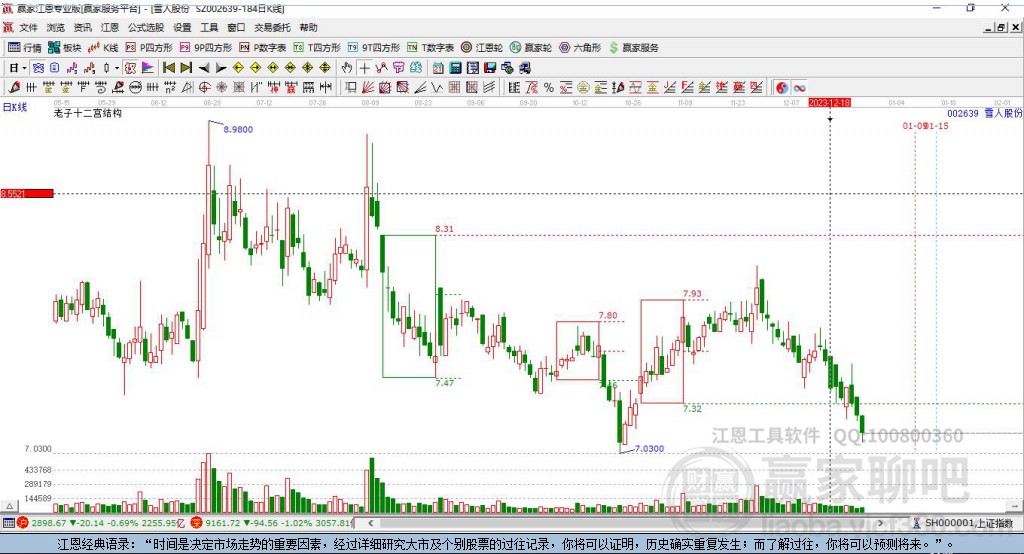Viewport: 1024px width, 554px height.
Task: Click the SH000001 上证指数 status entry
Action: click(969, 523)
